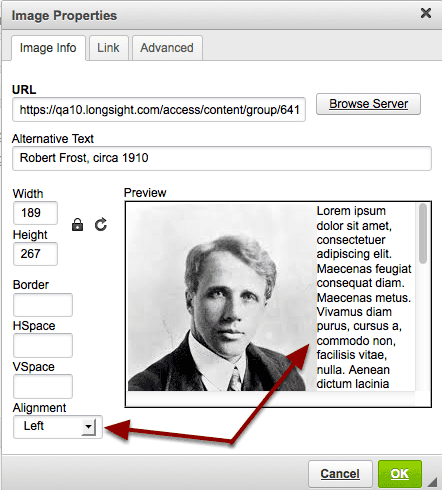Switch to the Link tab
The width and height of the screenshot is (442, 490).
tap(108, 48)
